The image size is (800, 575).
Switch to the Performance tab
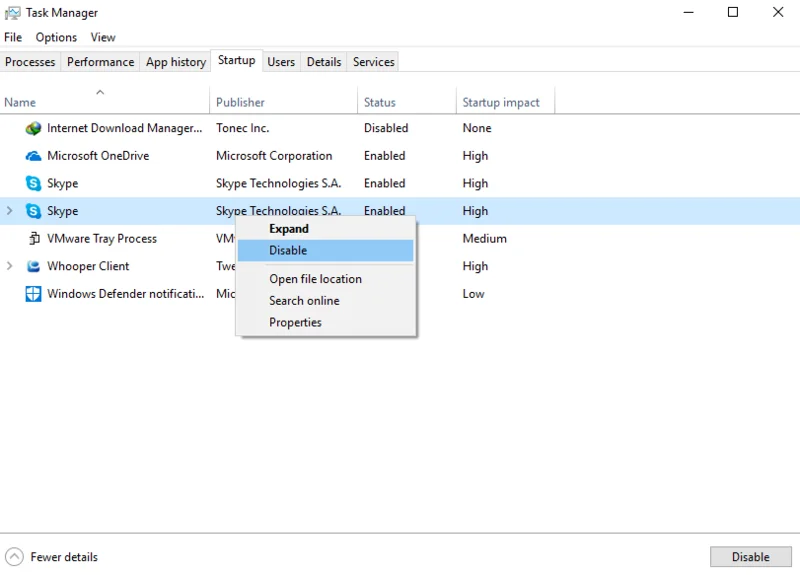[101, 62]
